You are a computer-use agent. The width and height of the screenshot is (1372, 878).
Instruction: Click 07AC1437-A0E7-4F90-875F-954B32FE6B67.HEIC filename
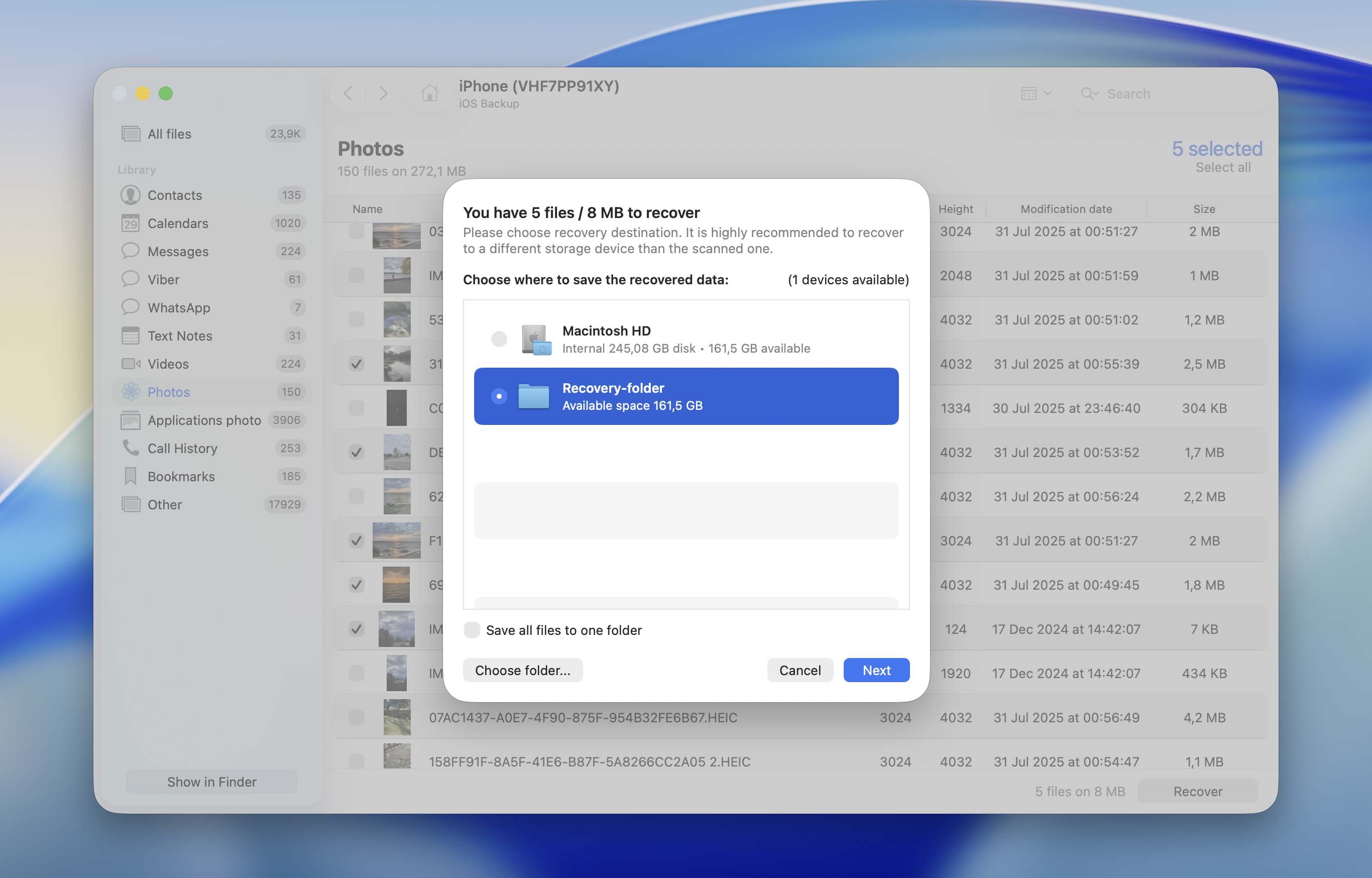coord(583,717)
